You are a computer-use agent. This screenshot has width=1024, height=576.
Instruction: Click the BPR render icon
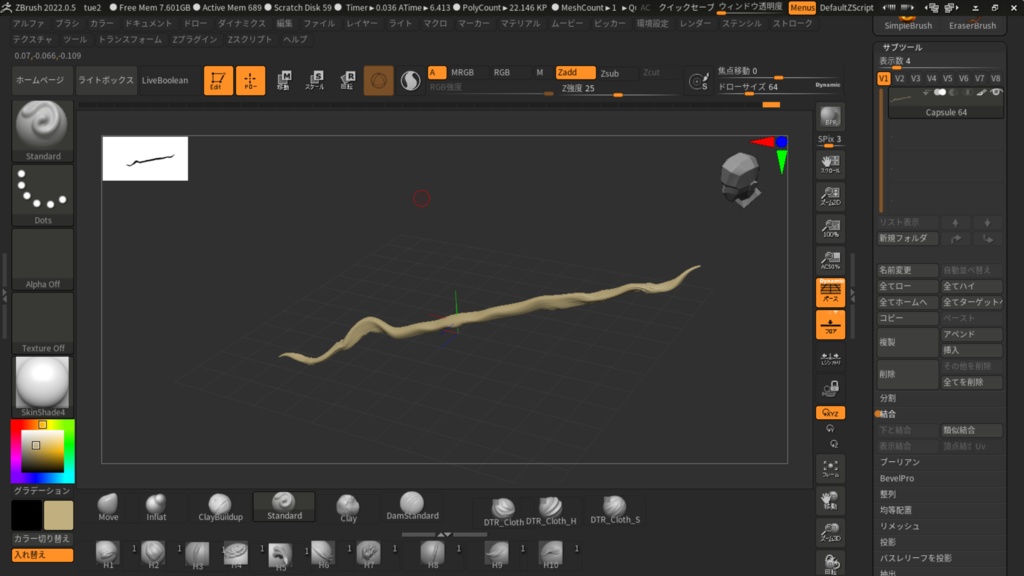[830, 117]
